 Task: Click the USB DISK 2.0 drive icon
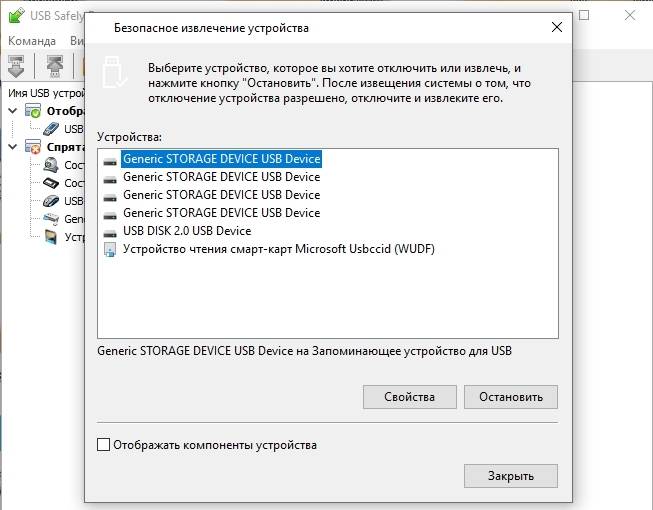(x=110, y=234)
